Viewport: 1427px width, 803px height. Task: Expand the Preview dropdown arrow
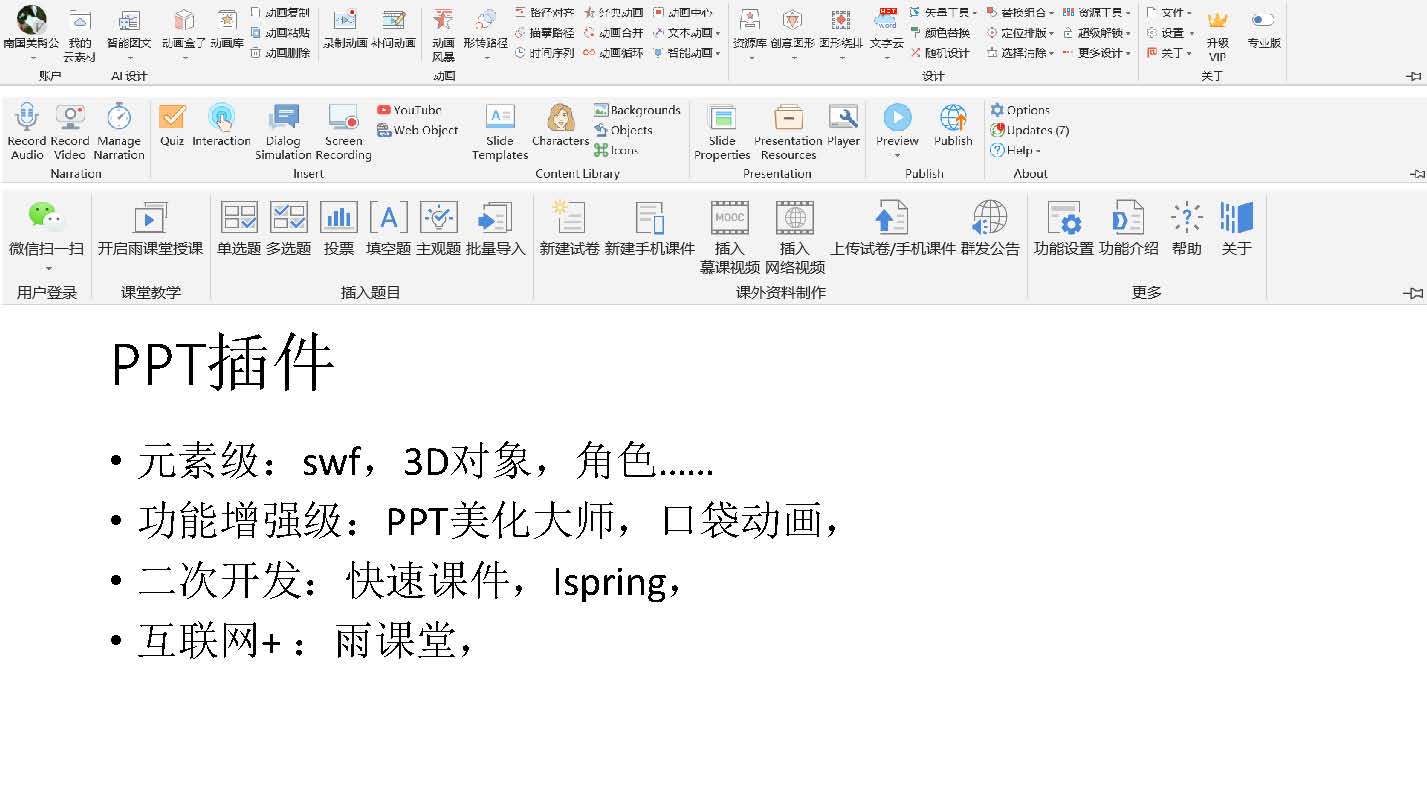point(897,155)
